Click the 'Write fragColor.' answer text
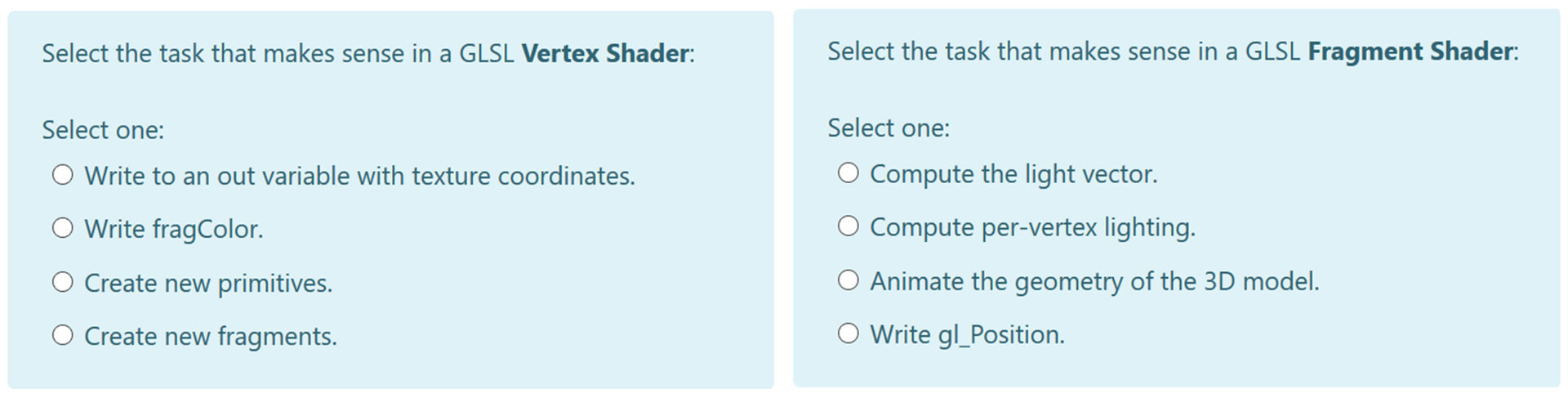Image resolution: width=1568 pixels, height=394 pixels. [174, 230]
